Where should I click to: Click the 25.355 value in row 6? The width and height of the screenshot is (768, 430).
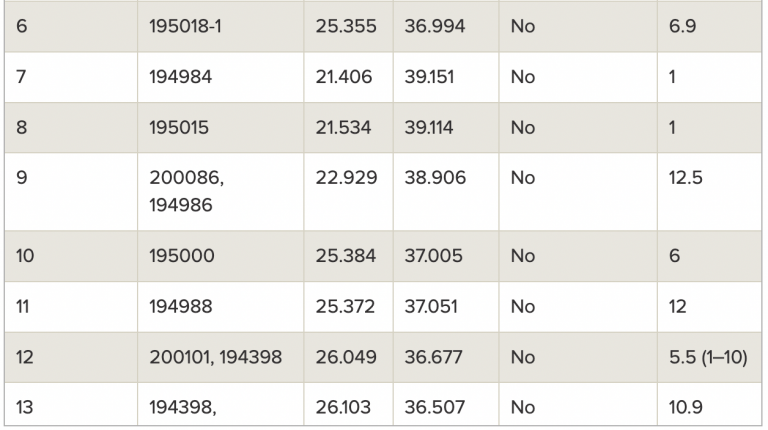[346, 26]
